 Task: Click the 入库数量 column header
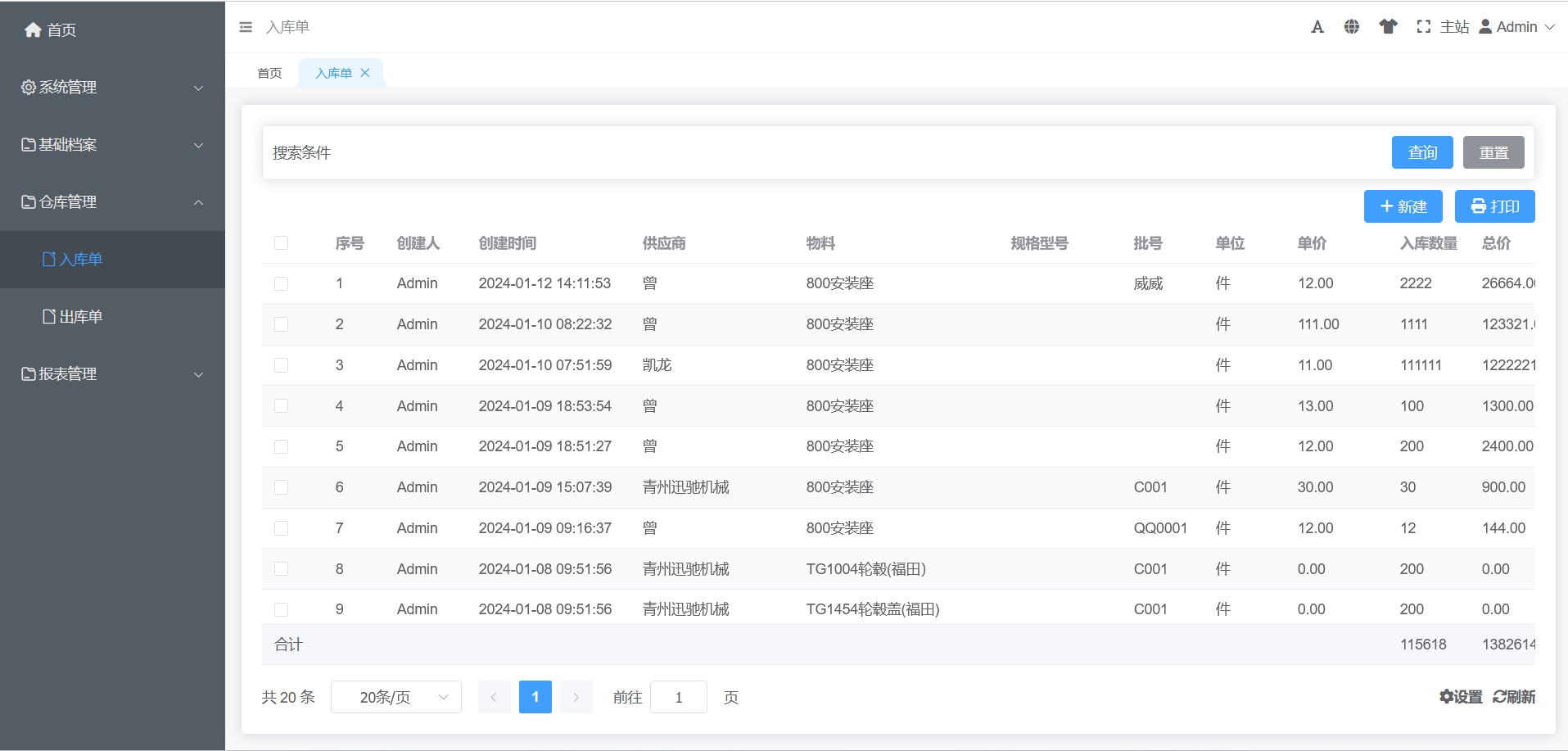[1429, 243]
